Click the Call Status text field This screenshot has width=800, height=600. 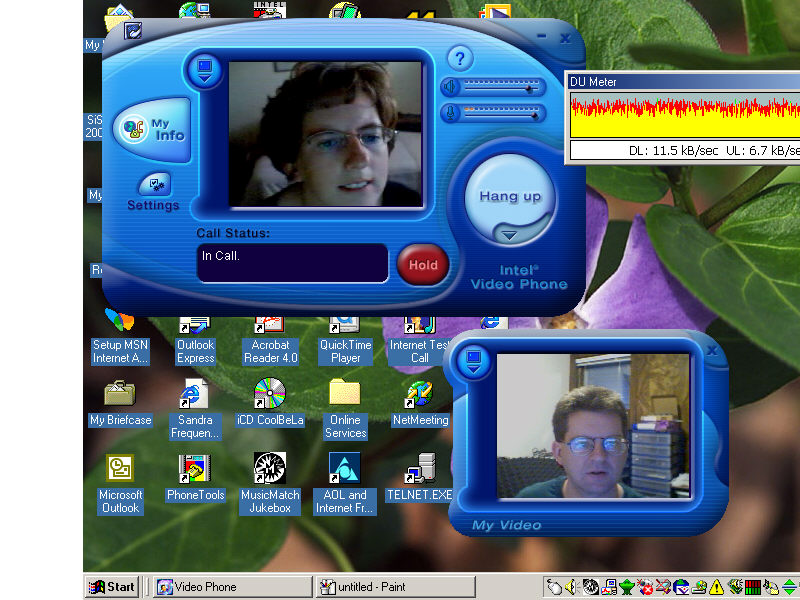coord(292,263)
